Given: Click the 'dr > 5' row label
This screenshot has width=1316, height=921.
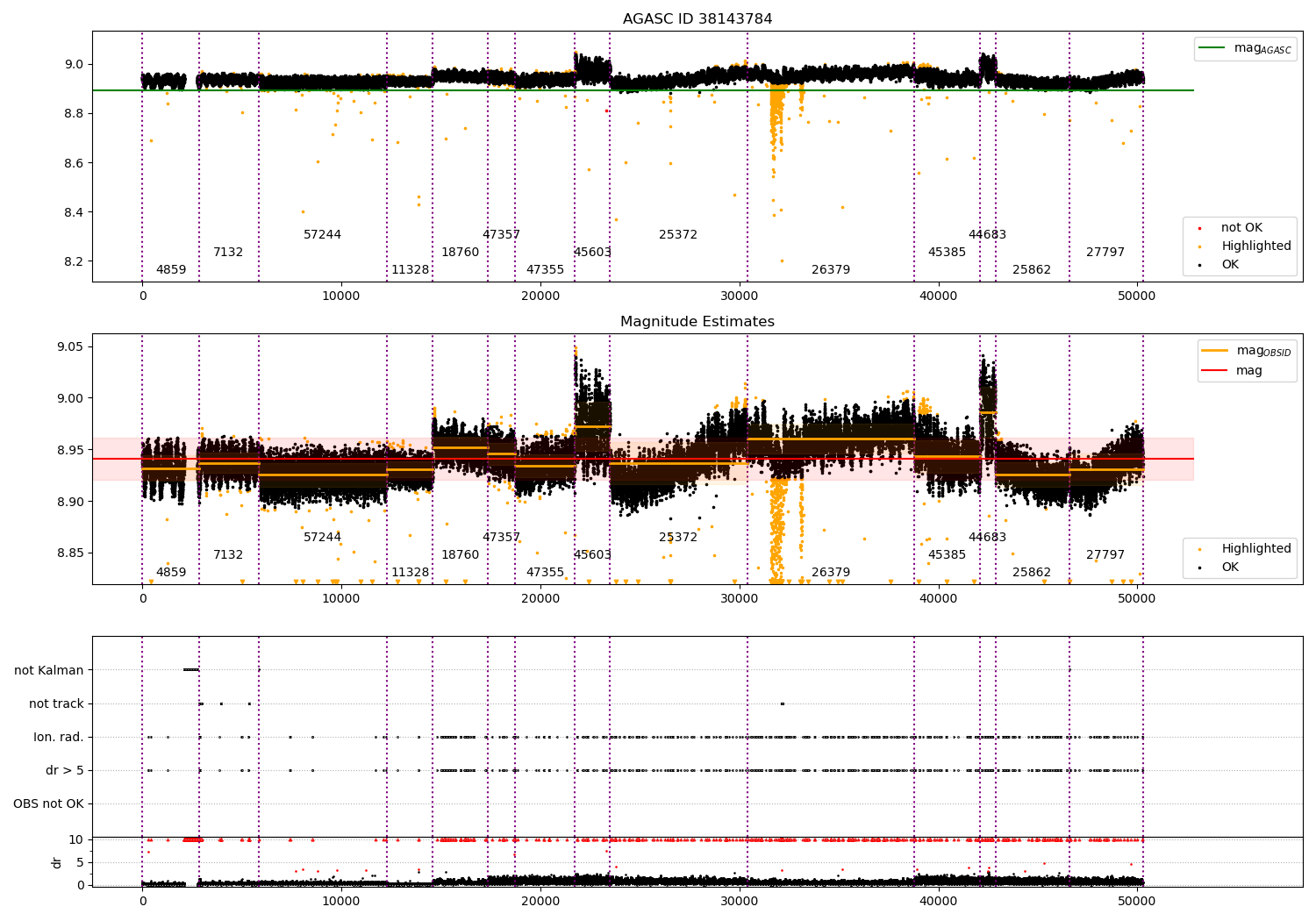Looking at the screenshot, I should point(65,770).
